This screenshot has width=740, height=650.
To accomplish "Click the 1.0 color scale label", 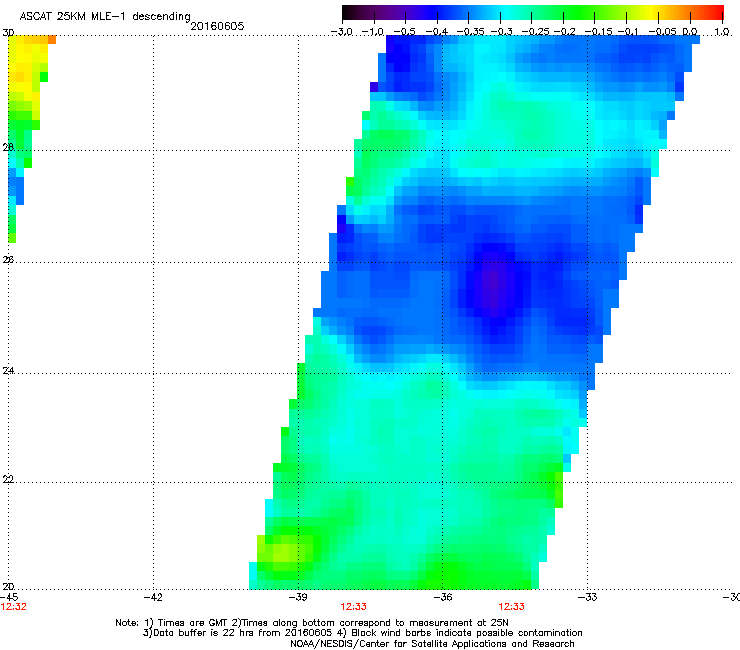I will pyautogui.click(x=722, y=32).
